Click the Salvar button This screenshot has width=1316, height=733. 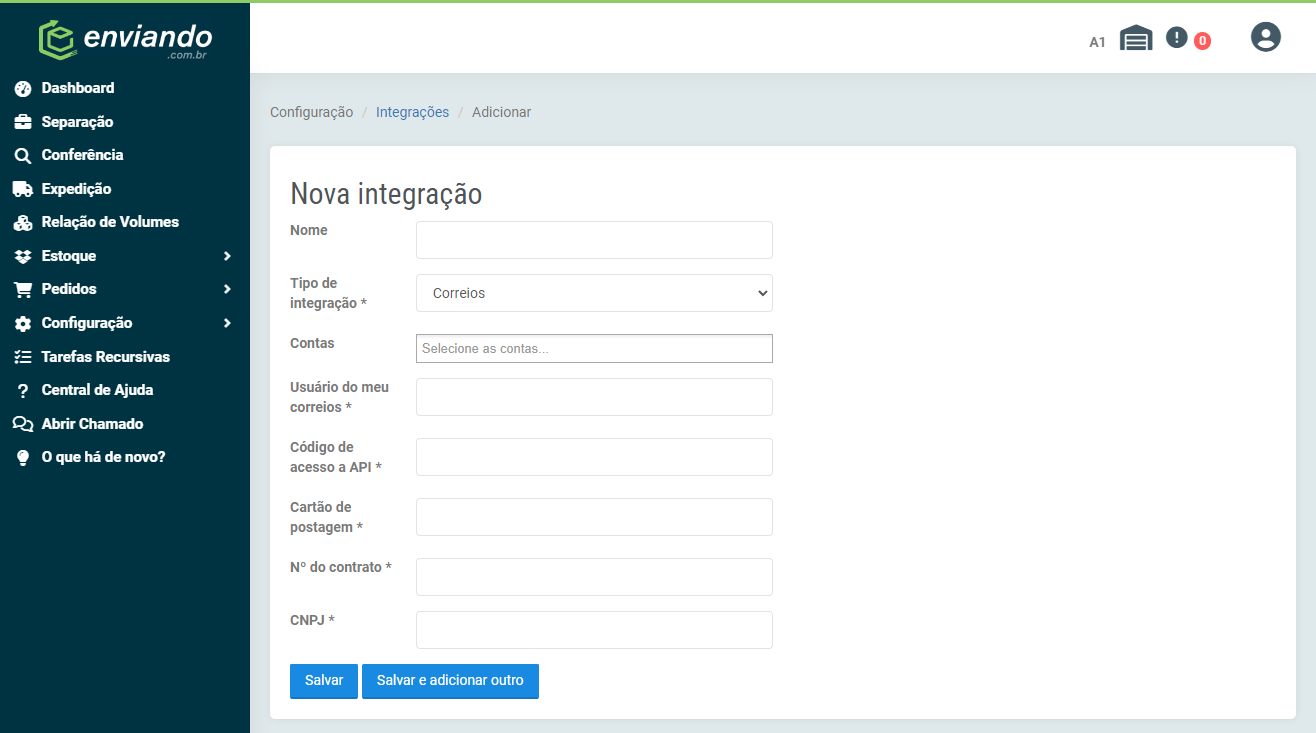(x=324, y=681)
